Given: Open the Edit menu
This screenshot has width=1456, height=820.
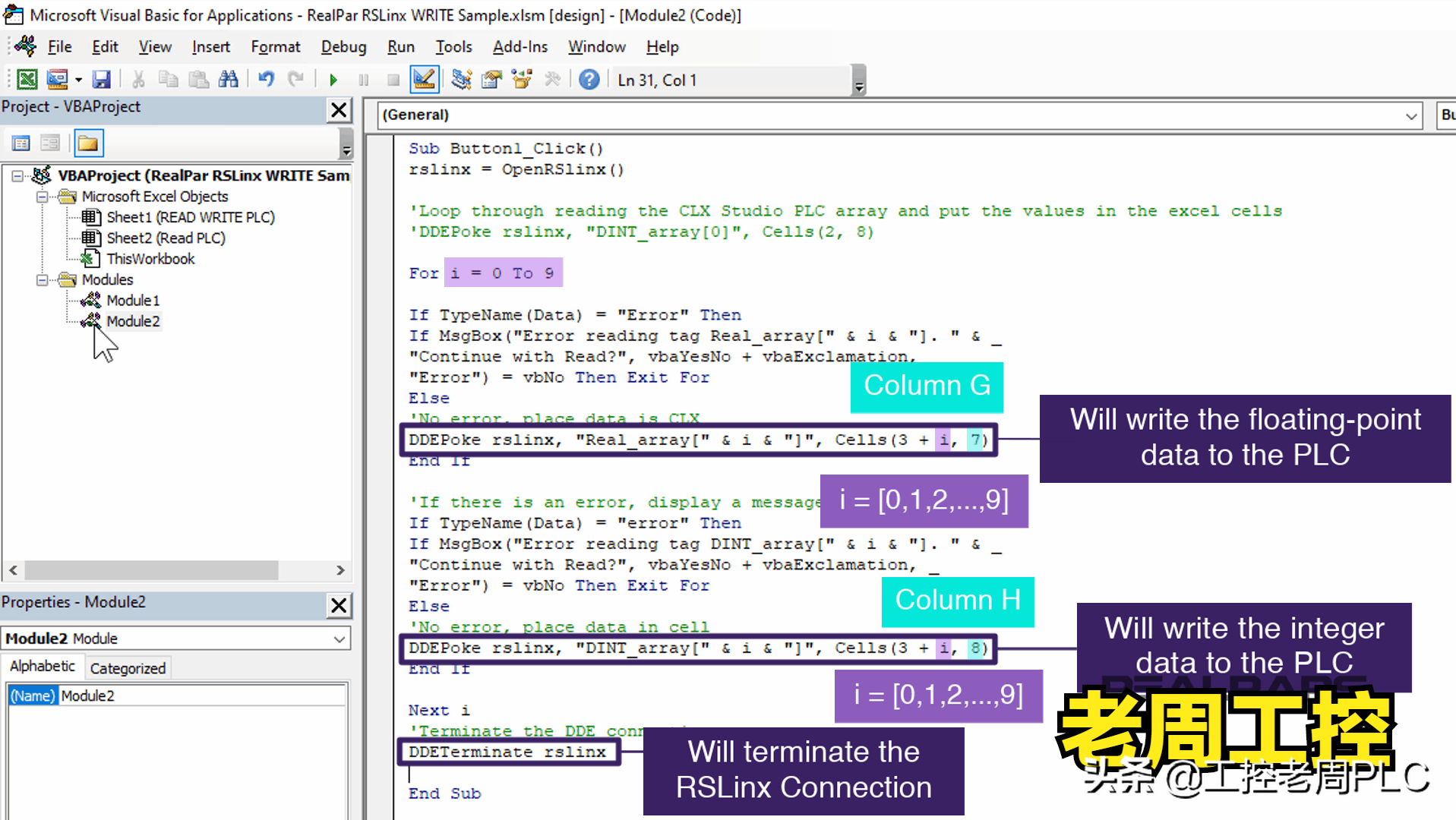Looking at the screenshot, I should click(105, 47).
